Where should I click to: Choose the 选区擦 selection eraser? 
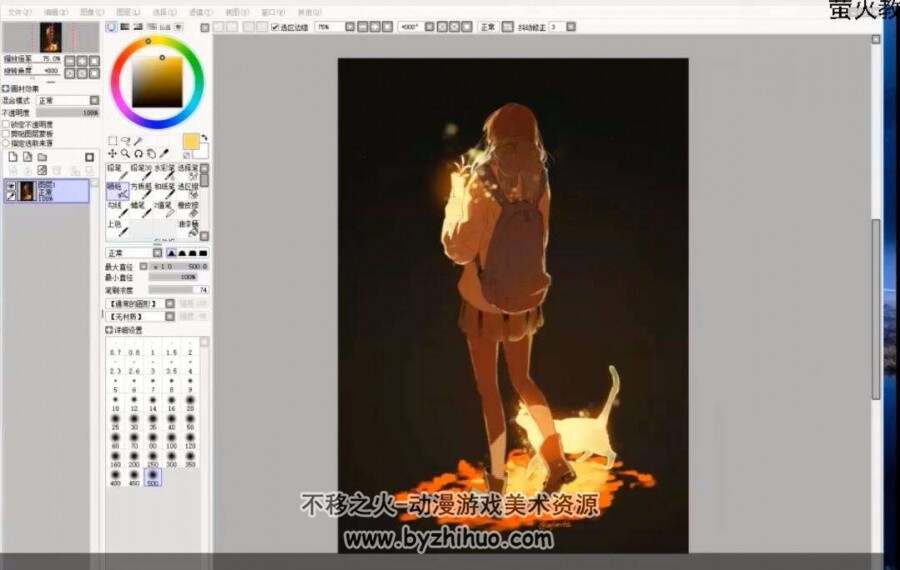point(188,191)
